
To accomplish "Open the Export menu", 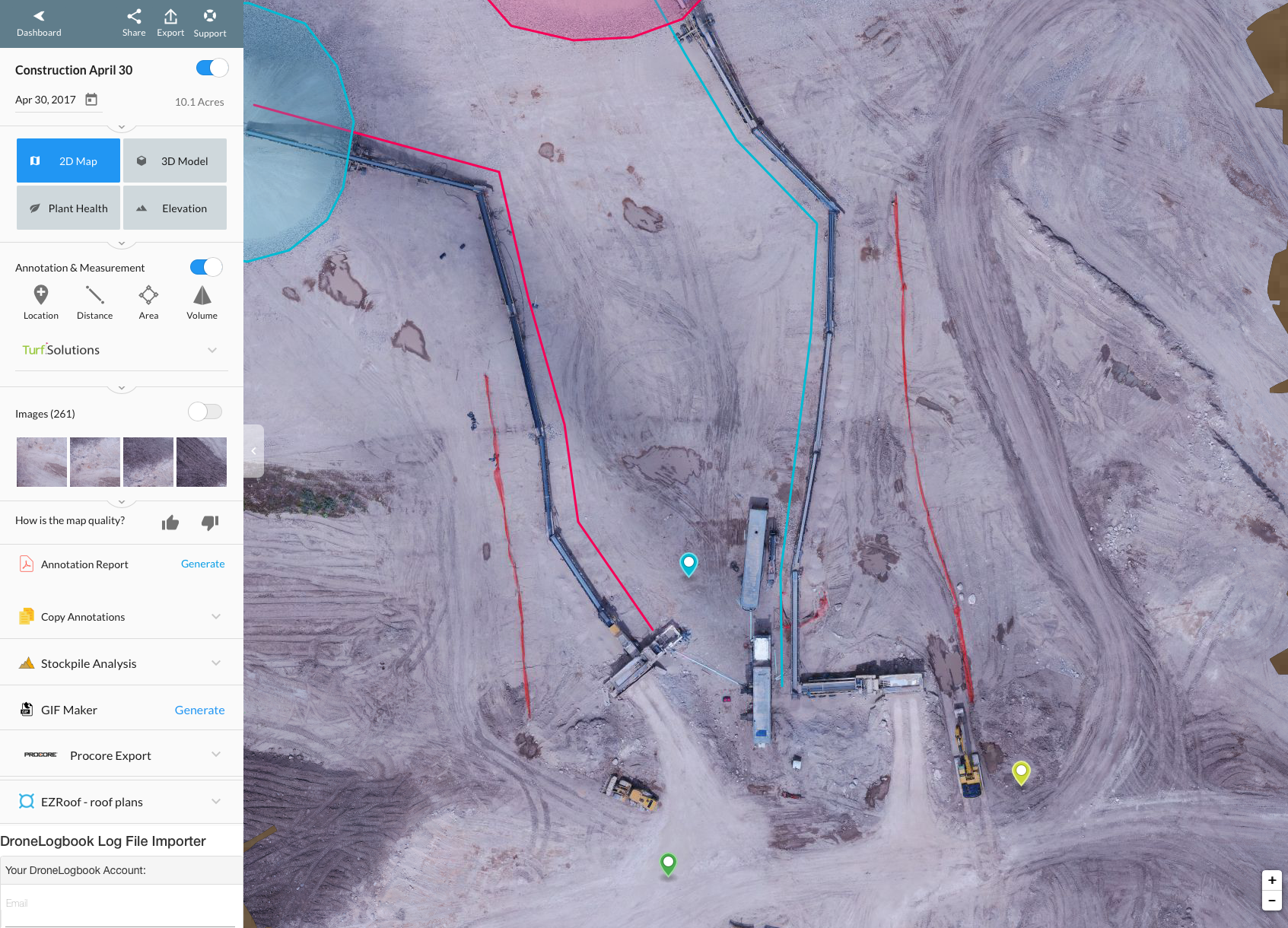I will (x=170, y=23).
